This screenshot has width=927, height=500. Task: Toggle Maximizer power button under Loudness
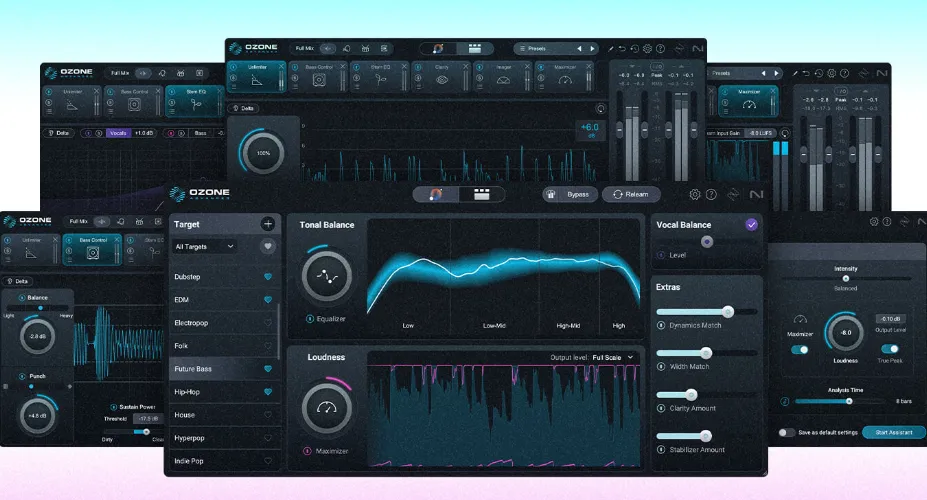click(x=307, y=451)
